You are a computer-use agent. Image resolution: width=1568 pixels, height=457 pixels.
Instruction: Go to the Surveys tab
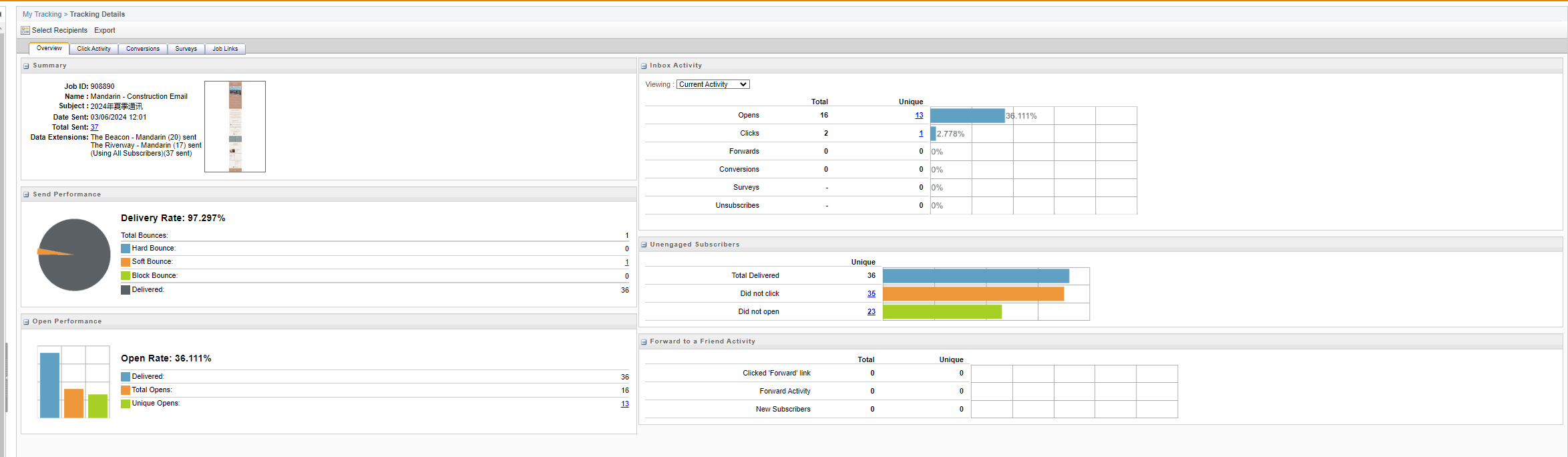point(186,49)
